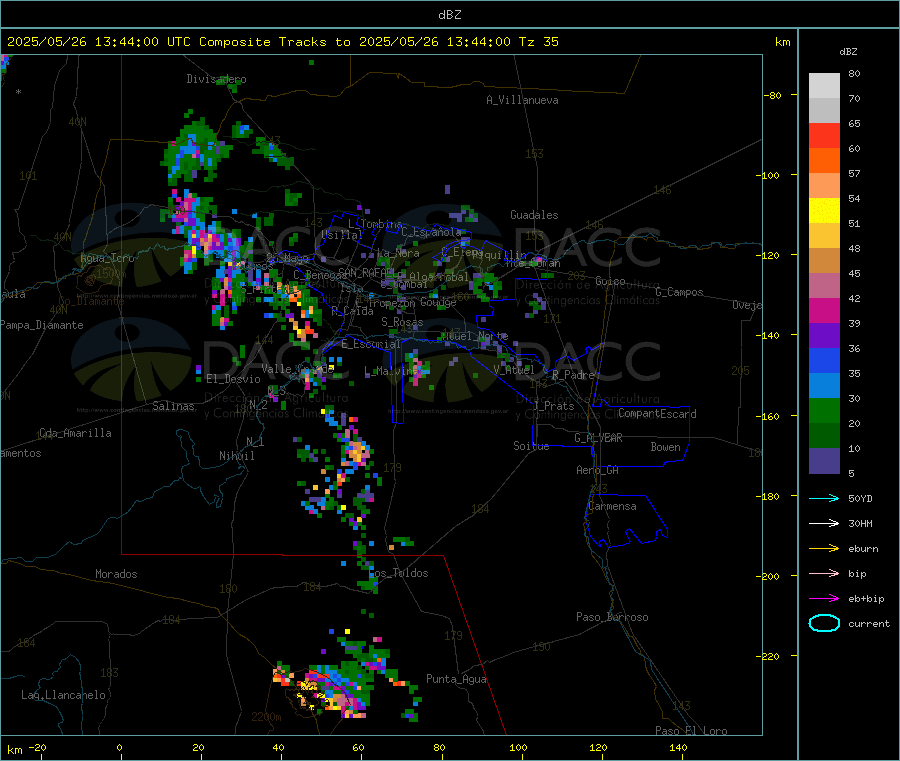This screenshot has width=900, height=761.
Task: Click the 'Salinas' map label
Action: click(x=173, y=406)
